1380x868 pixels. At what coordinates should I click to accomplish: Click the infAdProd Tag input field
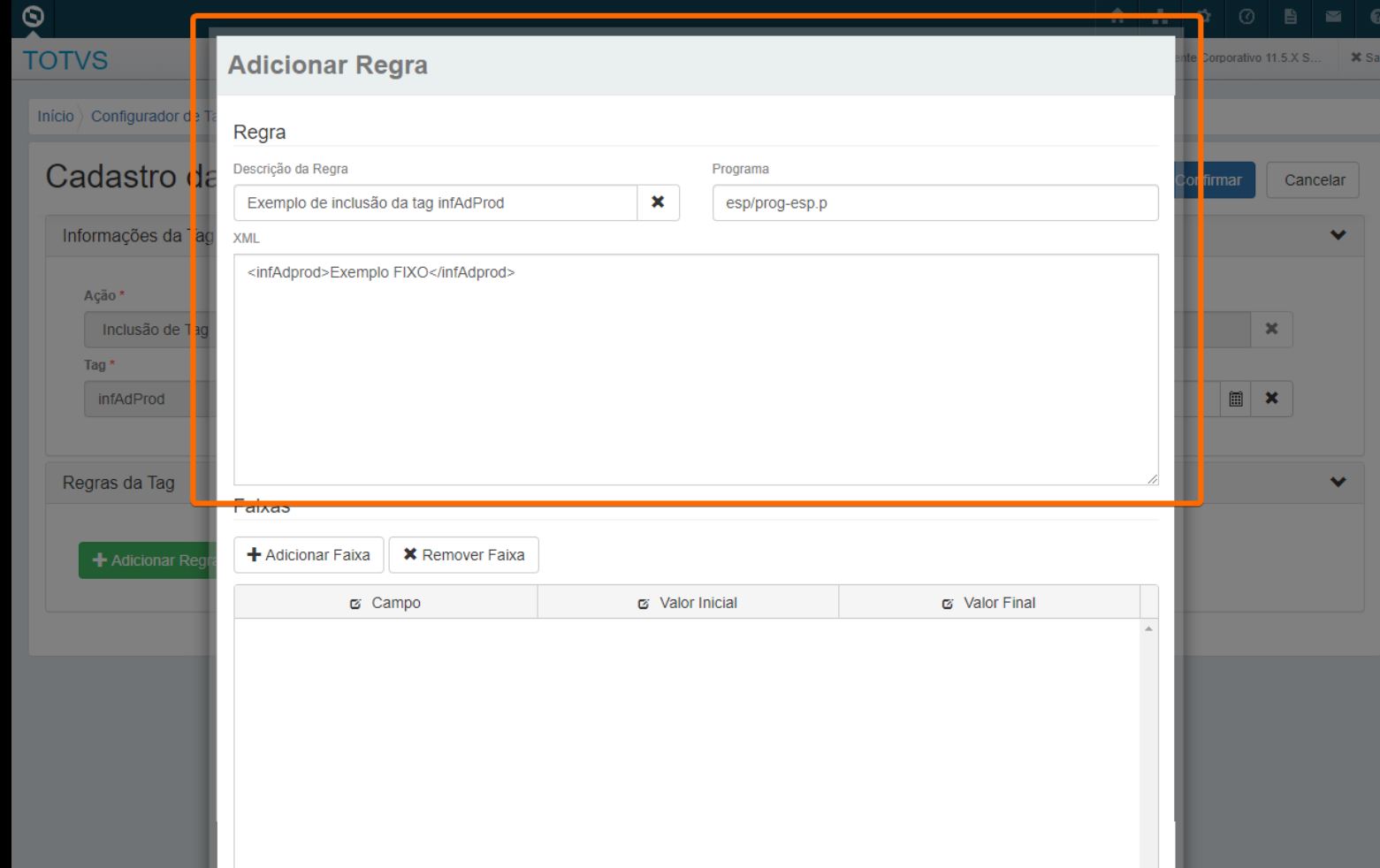(150, 399)
